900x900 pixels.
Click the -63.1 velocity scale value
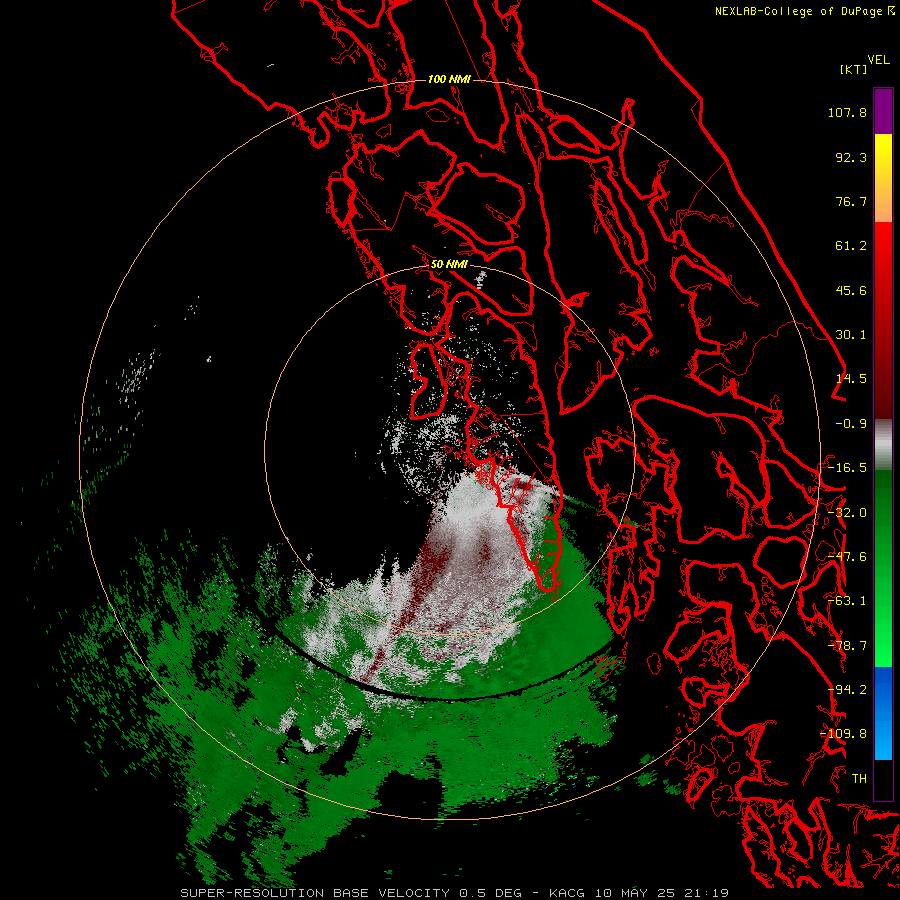[847, 601]
